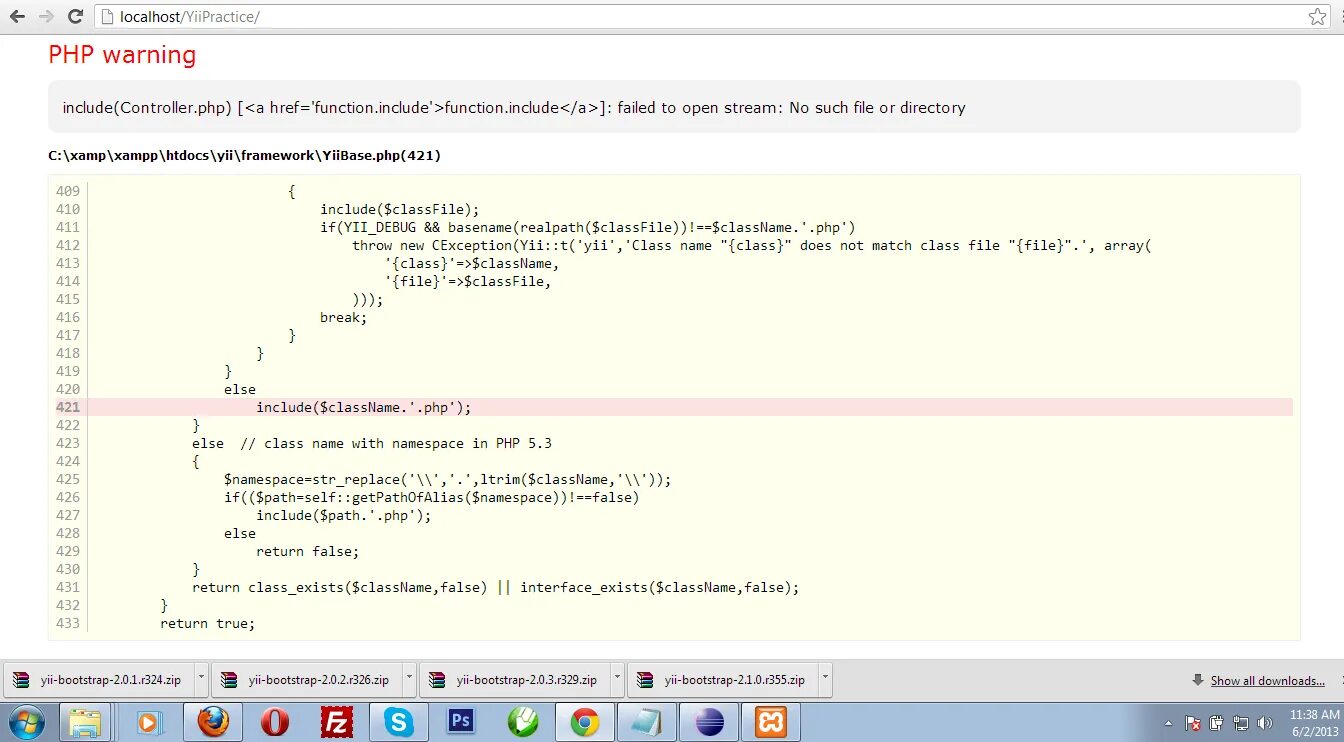Viewport: 1344px width, 742px height.
Task: Open Google Chrome from the taskbar
Action: click(x=585, y=721)
